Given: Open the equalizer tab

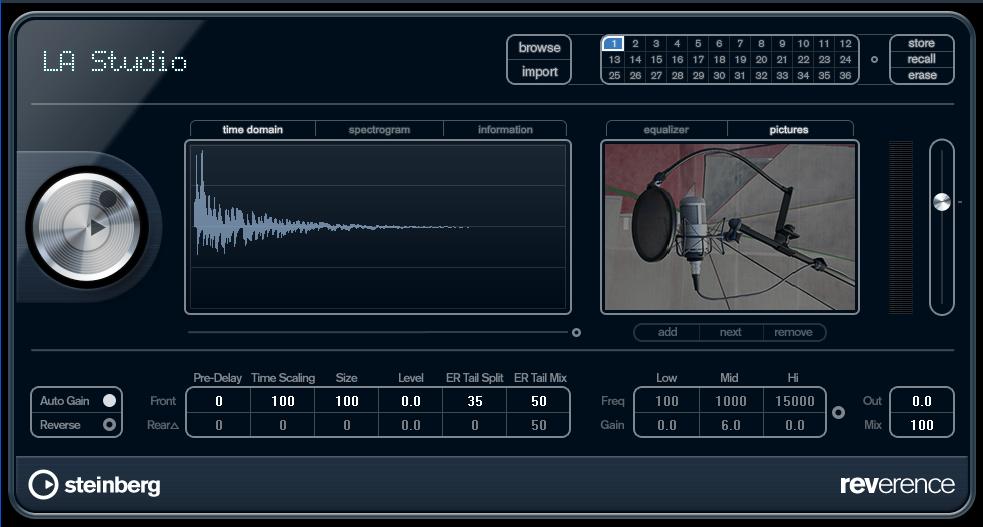Looking at the screenshot, I should (x=666, y=130).
